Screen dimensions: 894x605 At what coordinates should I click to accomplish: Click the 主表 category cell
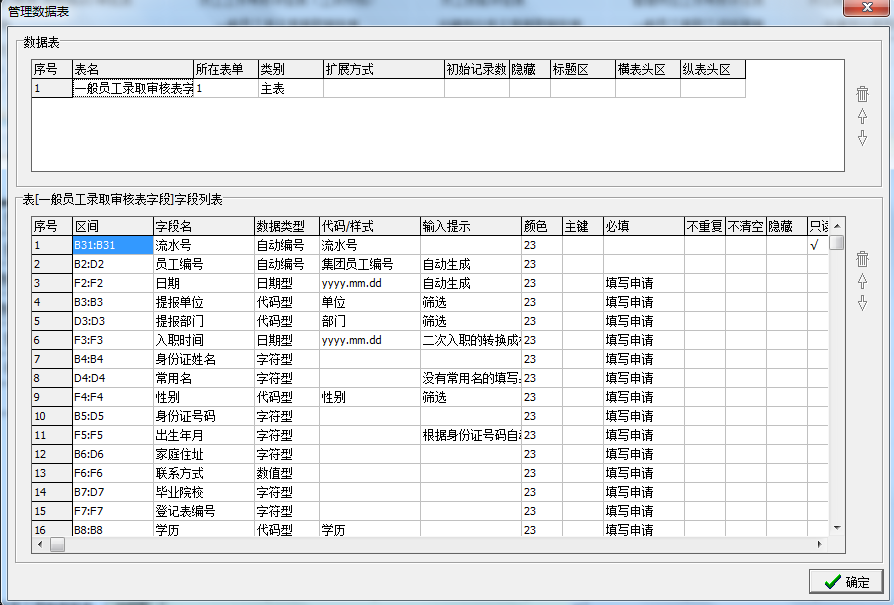pos(291,88)
